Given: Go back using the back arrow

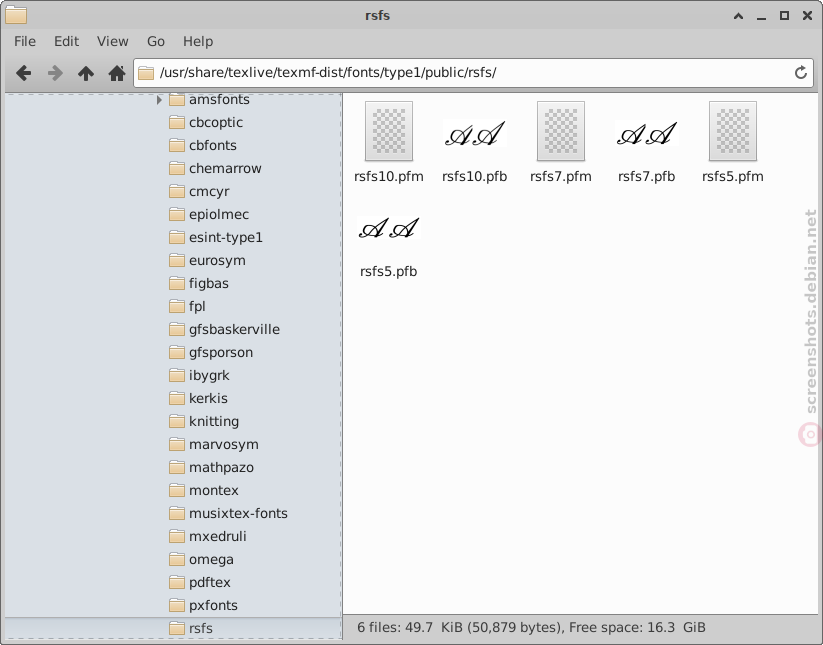Looking at the screenshot, I should point(23,73).
